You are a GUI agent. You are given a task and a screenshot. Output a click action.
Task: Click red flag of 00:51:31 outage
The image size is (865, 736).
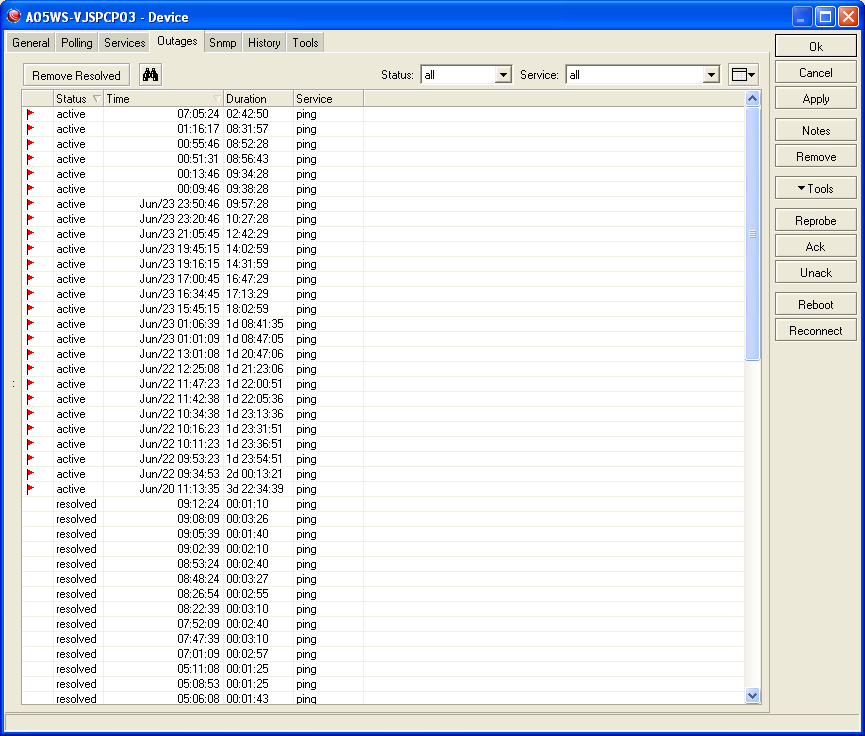tap(30, 159)
